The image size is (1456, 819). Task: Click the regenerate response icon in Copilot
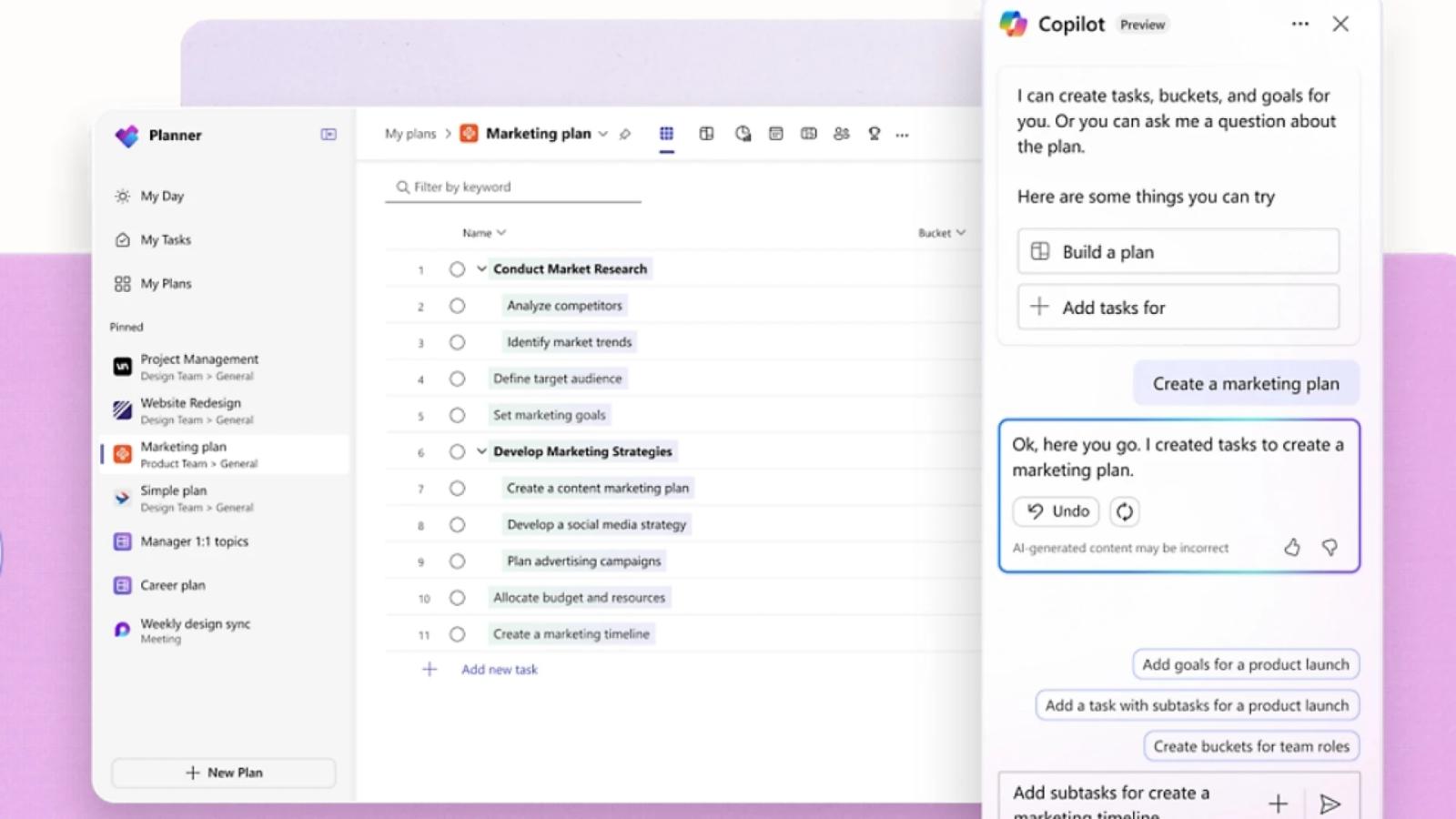point(1125,511)
